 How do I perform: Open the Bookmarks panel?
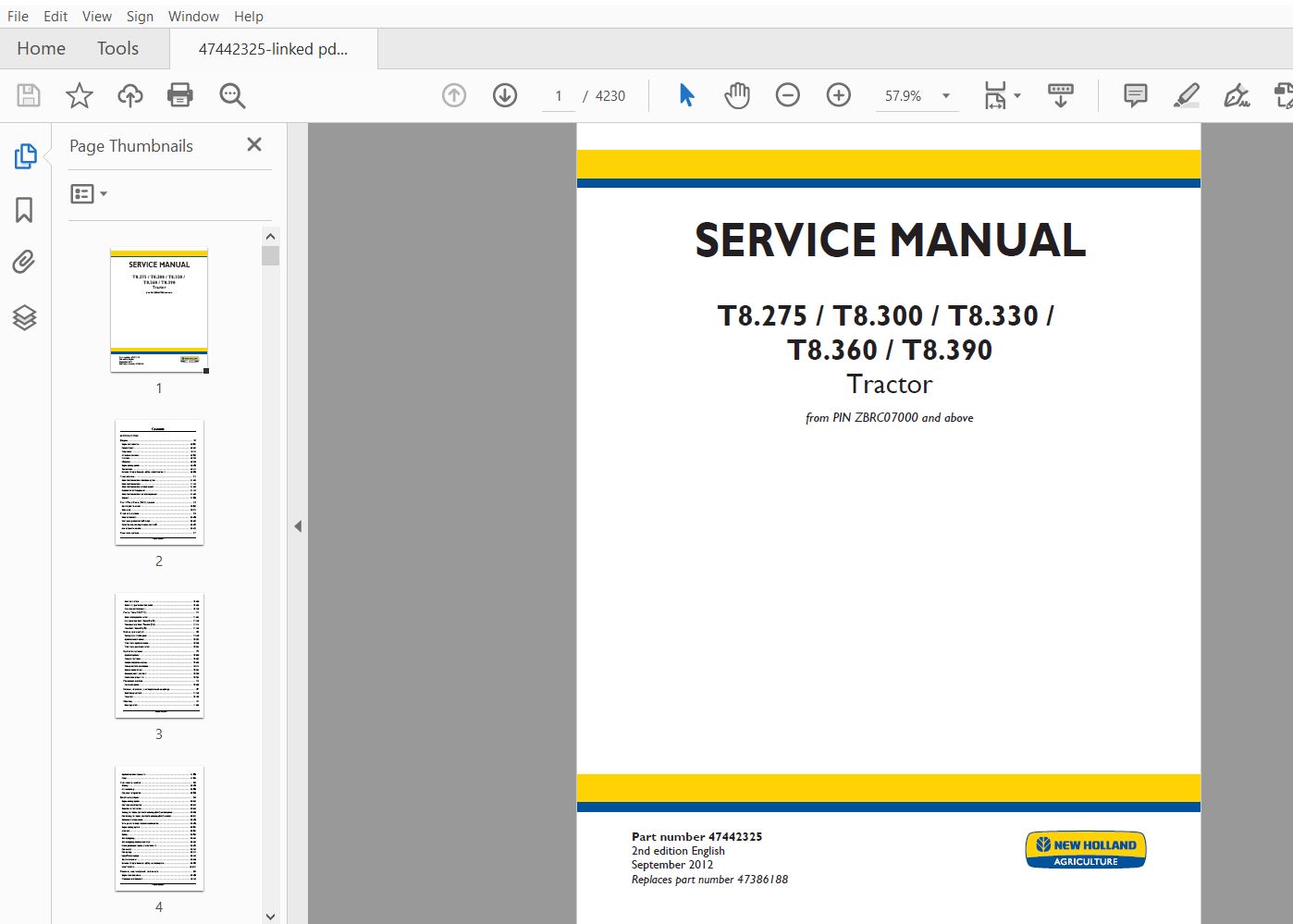pyautogui.click(x=24, y=210)
